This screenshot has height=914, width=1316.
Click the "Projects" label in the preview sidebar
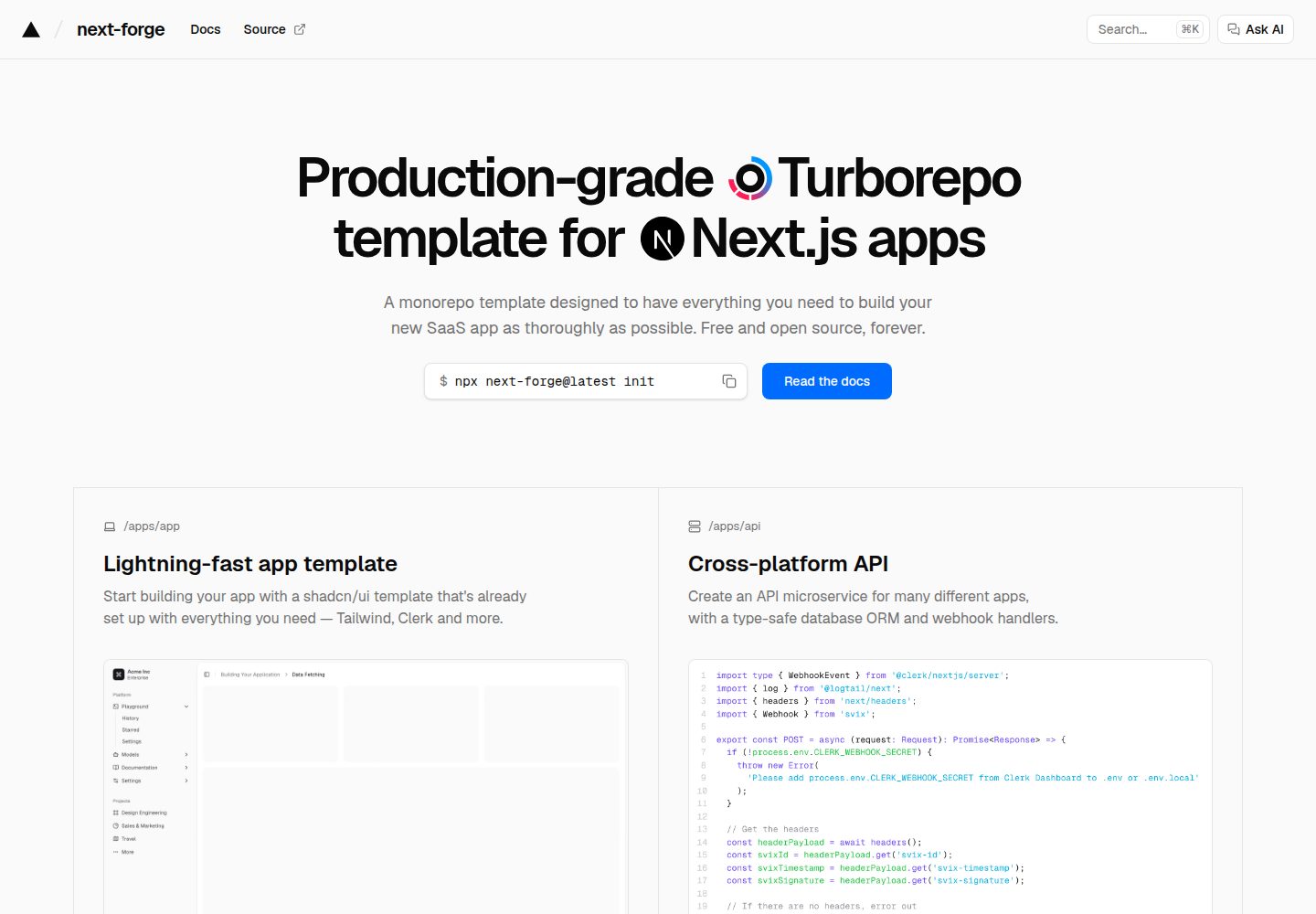click(122, 801)
